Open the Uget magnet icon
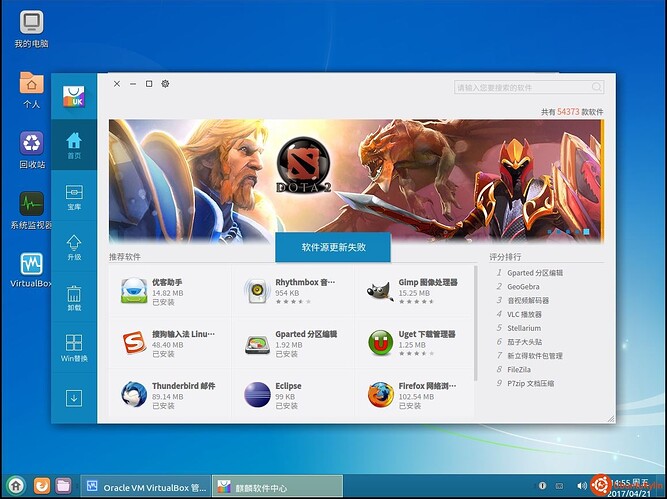 tap(380, 342)
